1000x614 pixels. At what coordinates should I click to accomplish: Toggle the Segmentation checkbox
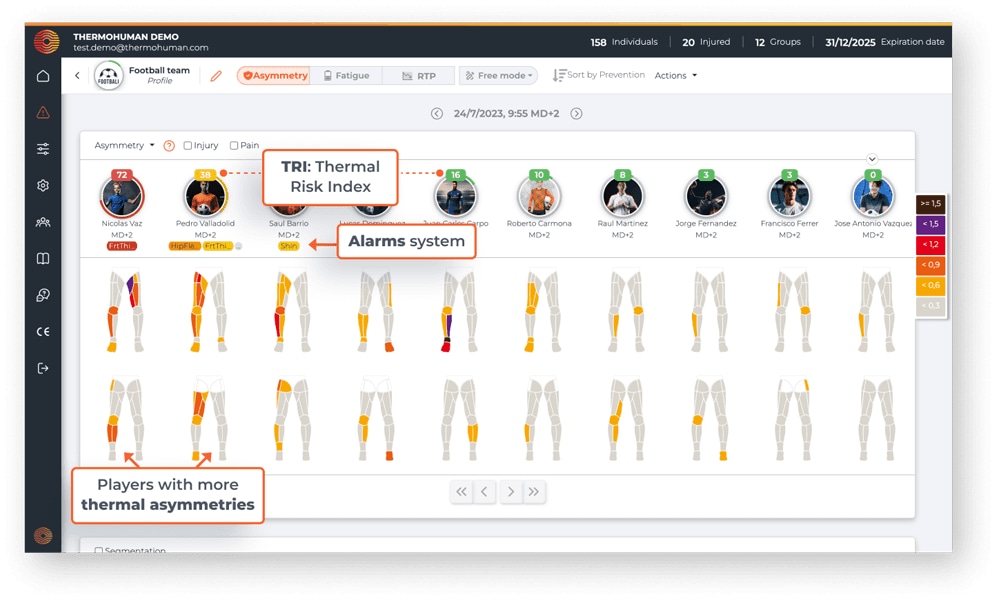click(98, 550)
